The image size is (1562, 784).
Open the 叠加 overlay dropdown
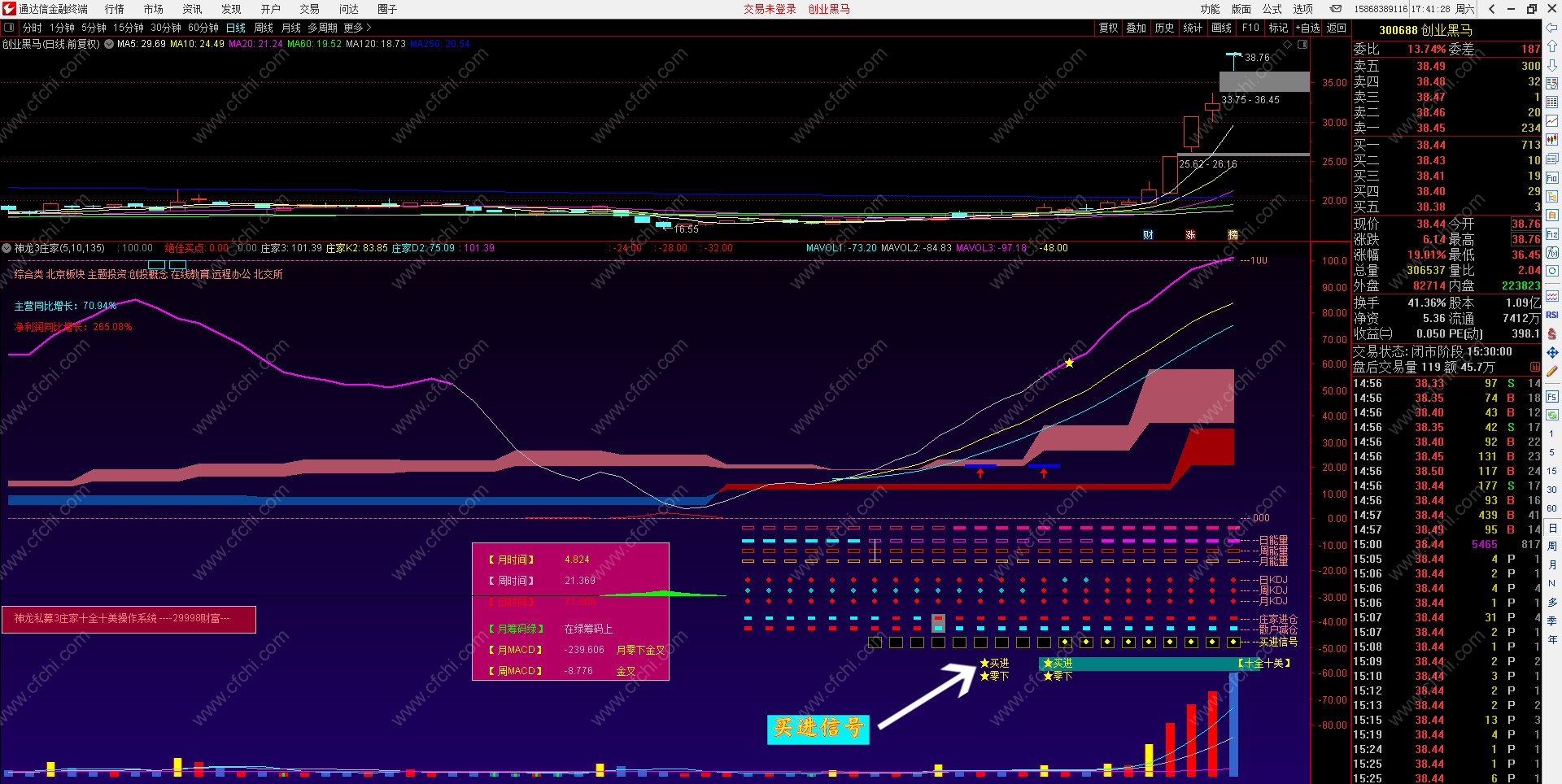pyautogui.click(x=1136, y=28)
